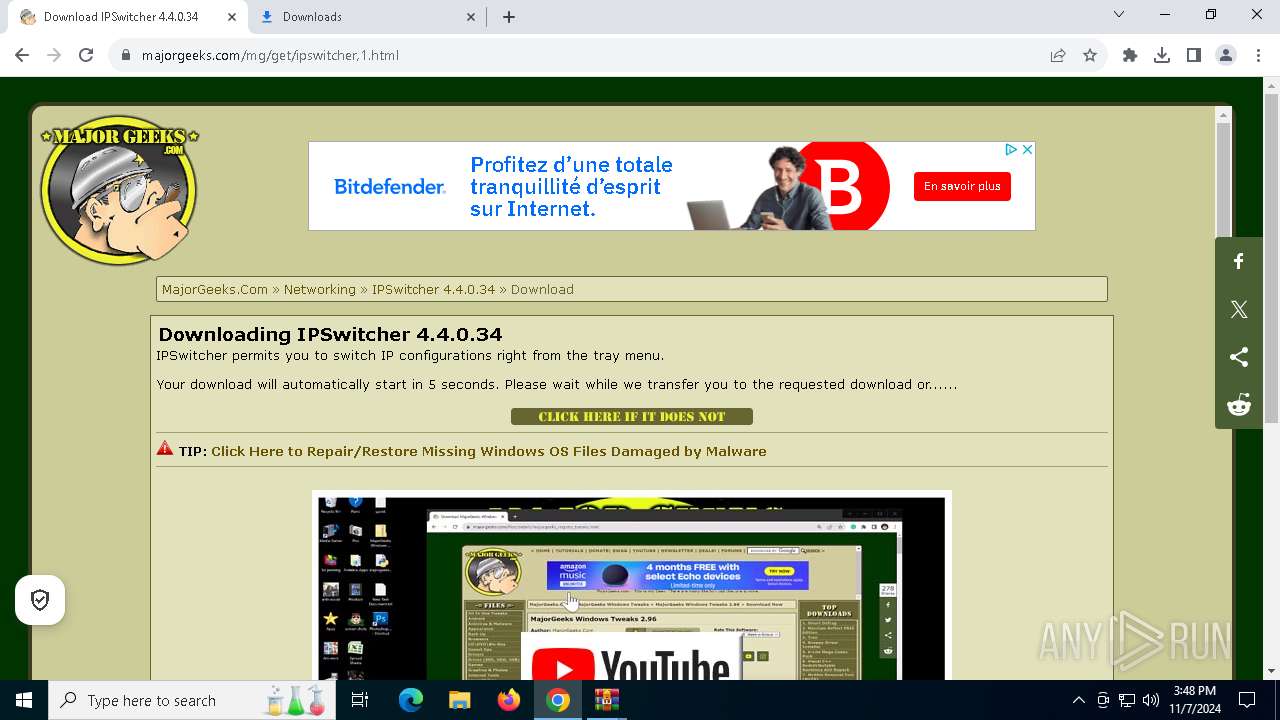Launch Firefox from taskbar
This screenshot has width=1280, height=720.
(509, 700)
